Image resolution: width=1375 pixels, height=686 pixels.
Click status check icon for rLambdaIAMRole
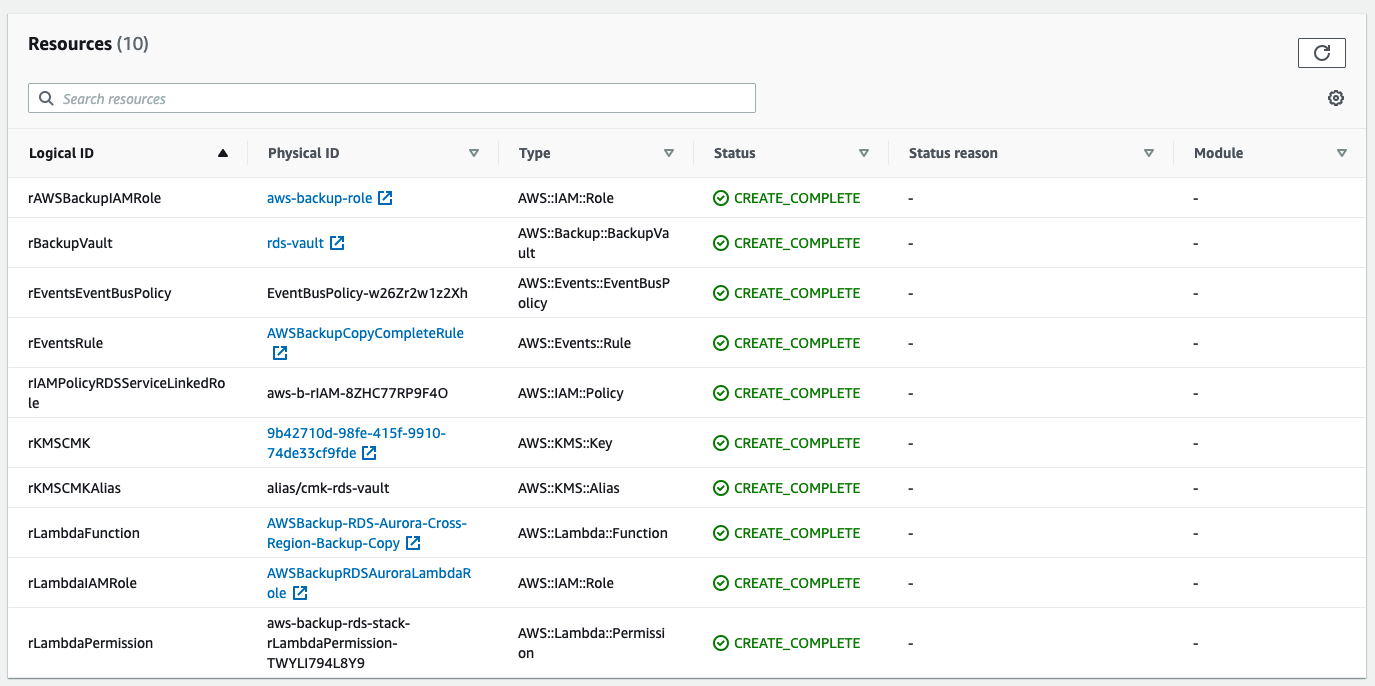coord(721,583)
